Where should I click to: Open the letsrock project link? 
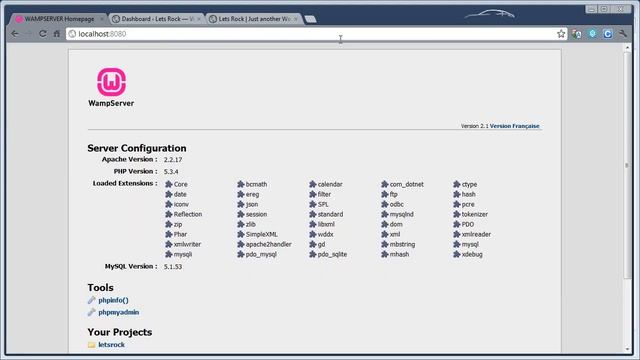(111, 344)
